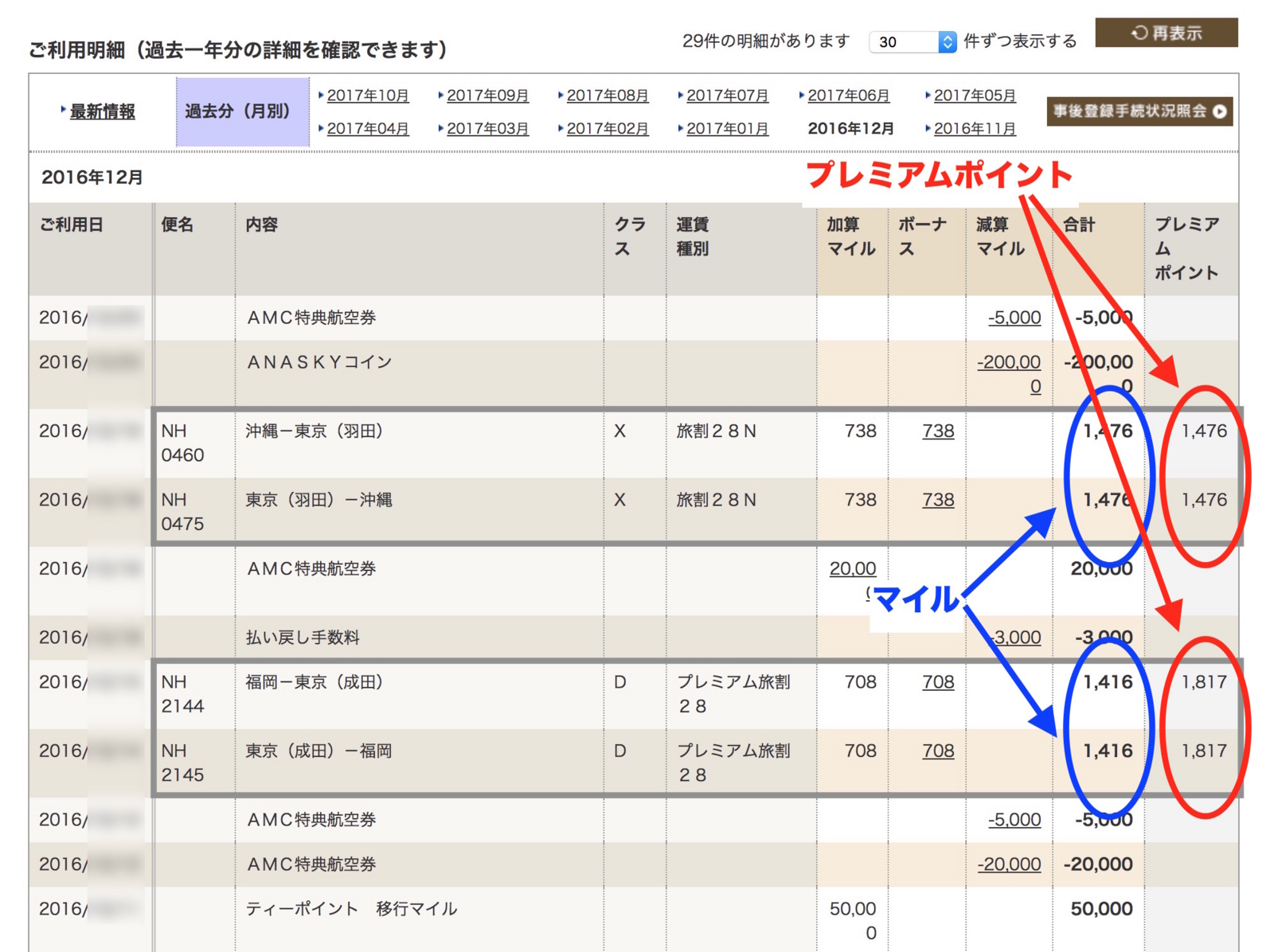Click the 再表示 refresh button
Screen dimensions: 1274x952
tap(1166, 33)
